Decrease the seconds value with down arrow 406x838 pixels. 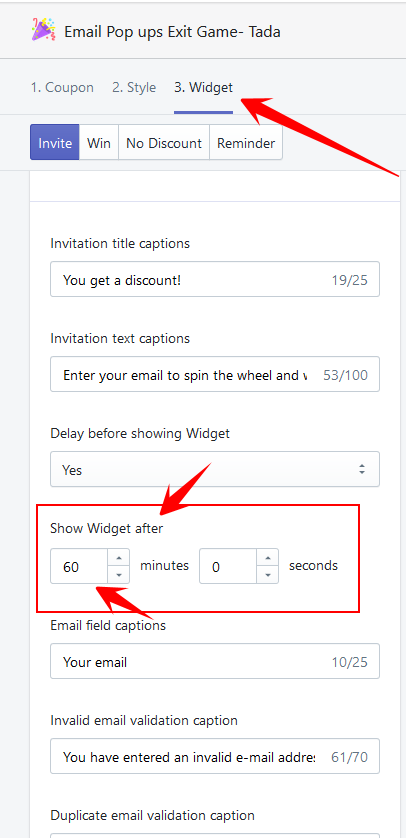[x=268, y=575]
